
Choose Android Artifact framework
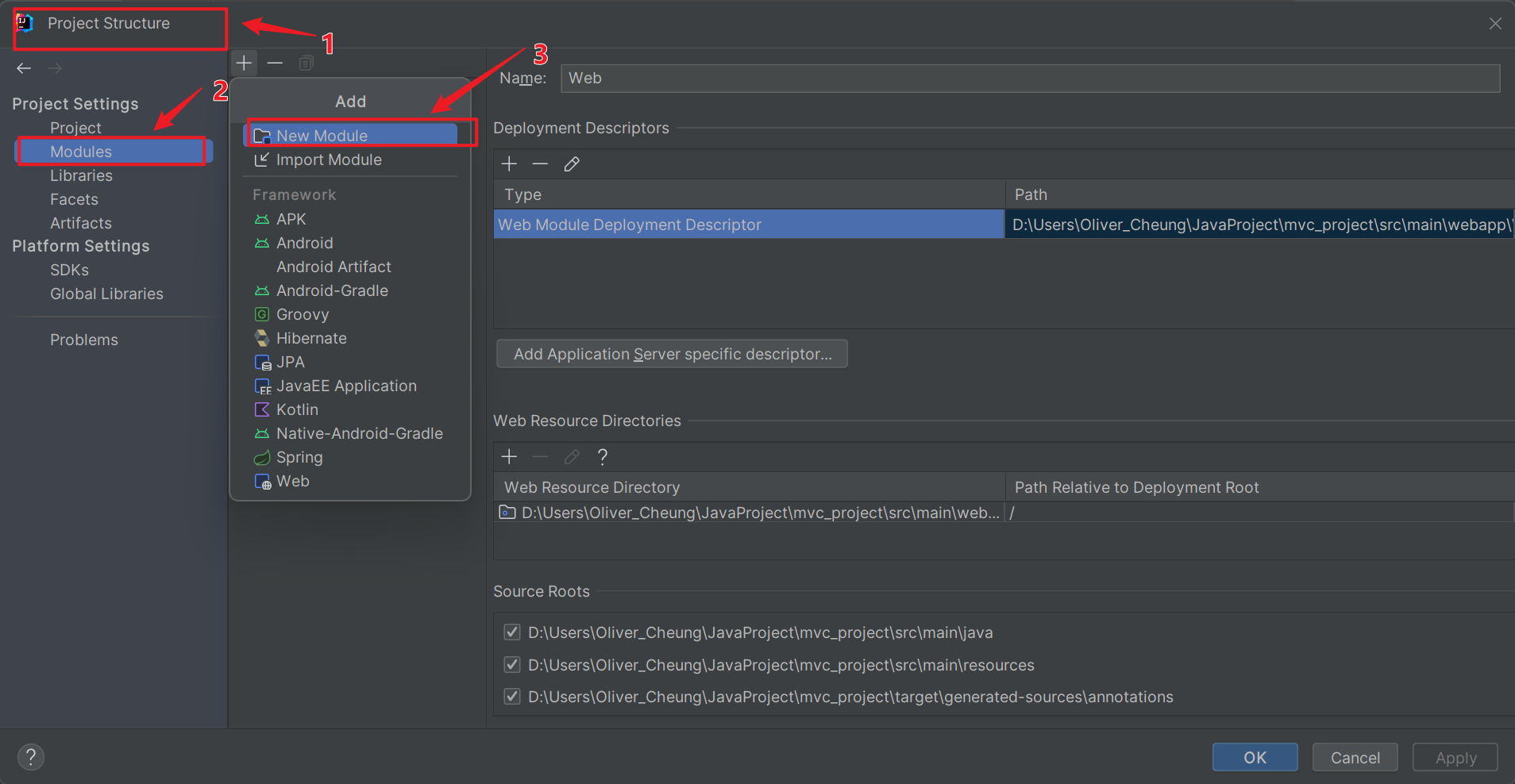coord(350,267)
